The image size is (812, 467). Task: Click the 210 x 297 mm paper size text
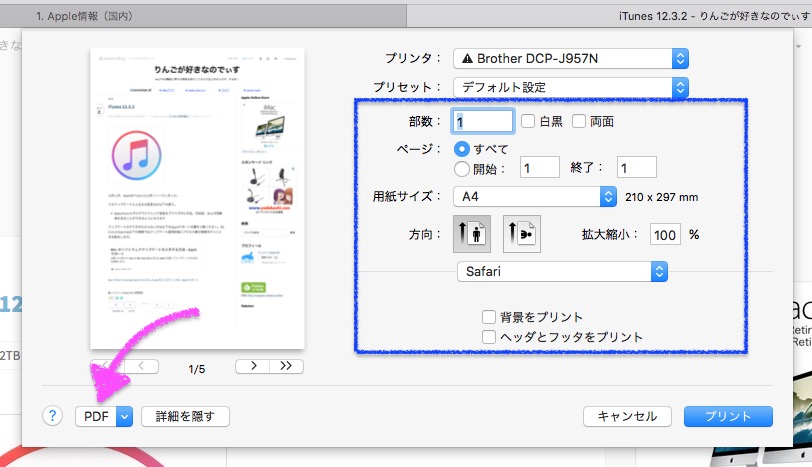point(661,197)
